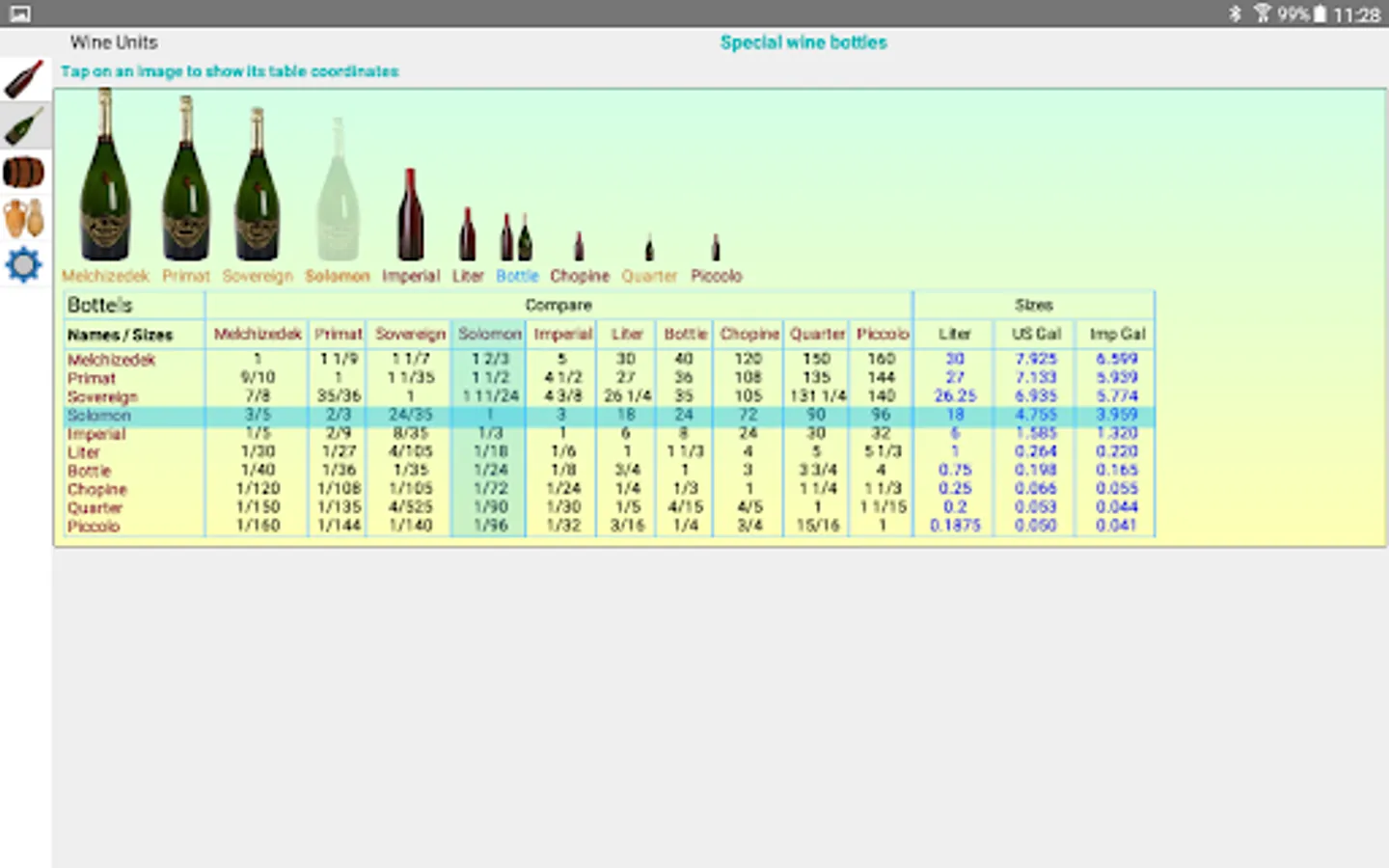The width and height of the screenshot is (1389, 868).
Task: Select the Solomon column header
Action: [x=489, y=334]
